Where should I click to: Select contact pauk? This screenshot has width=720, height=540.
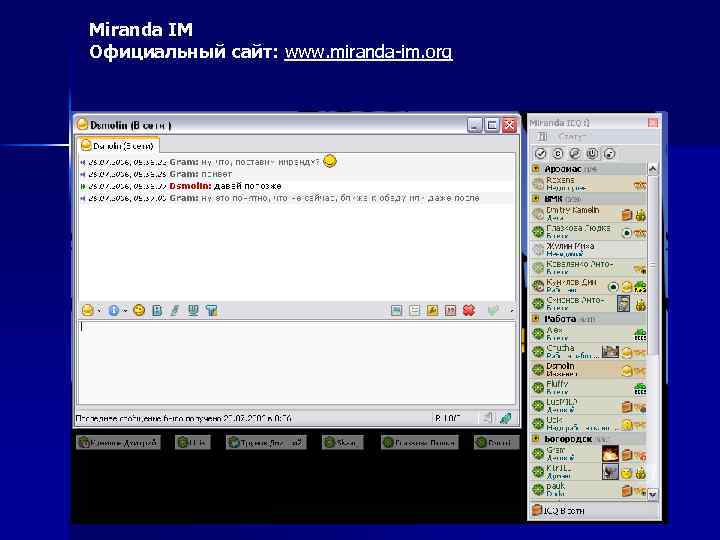pyautogui.click(x=589, y=489)
